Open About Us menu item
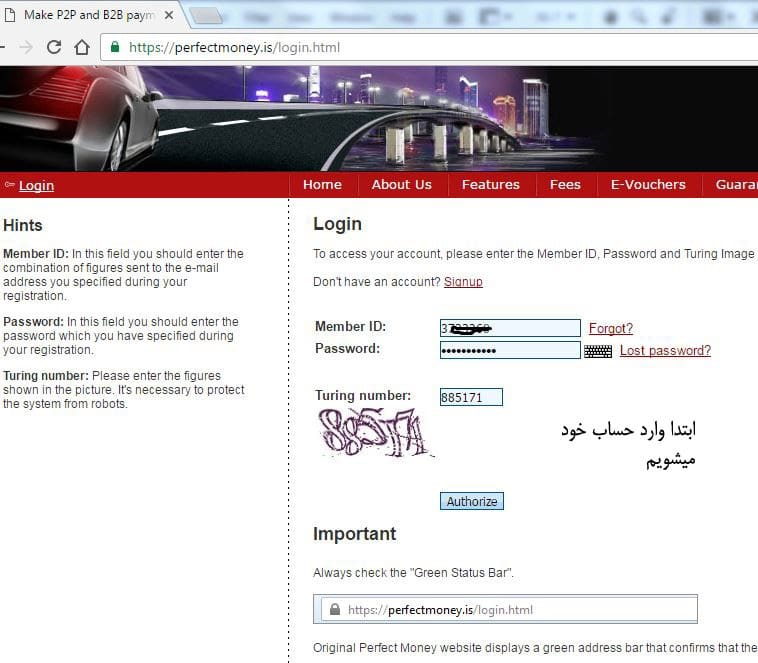The width and height of the screenshot is (758, 663). tap(401, 184)
